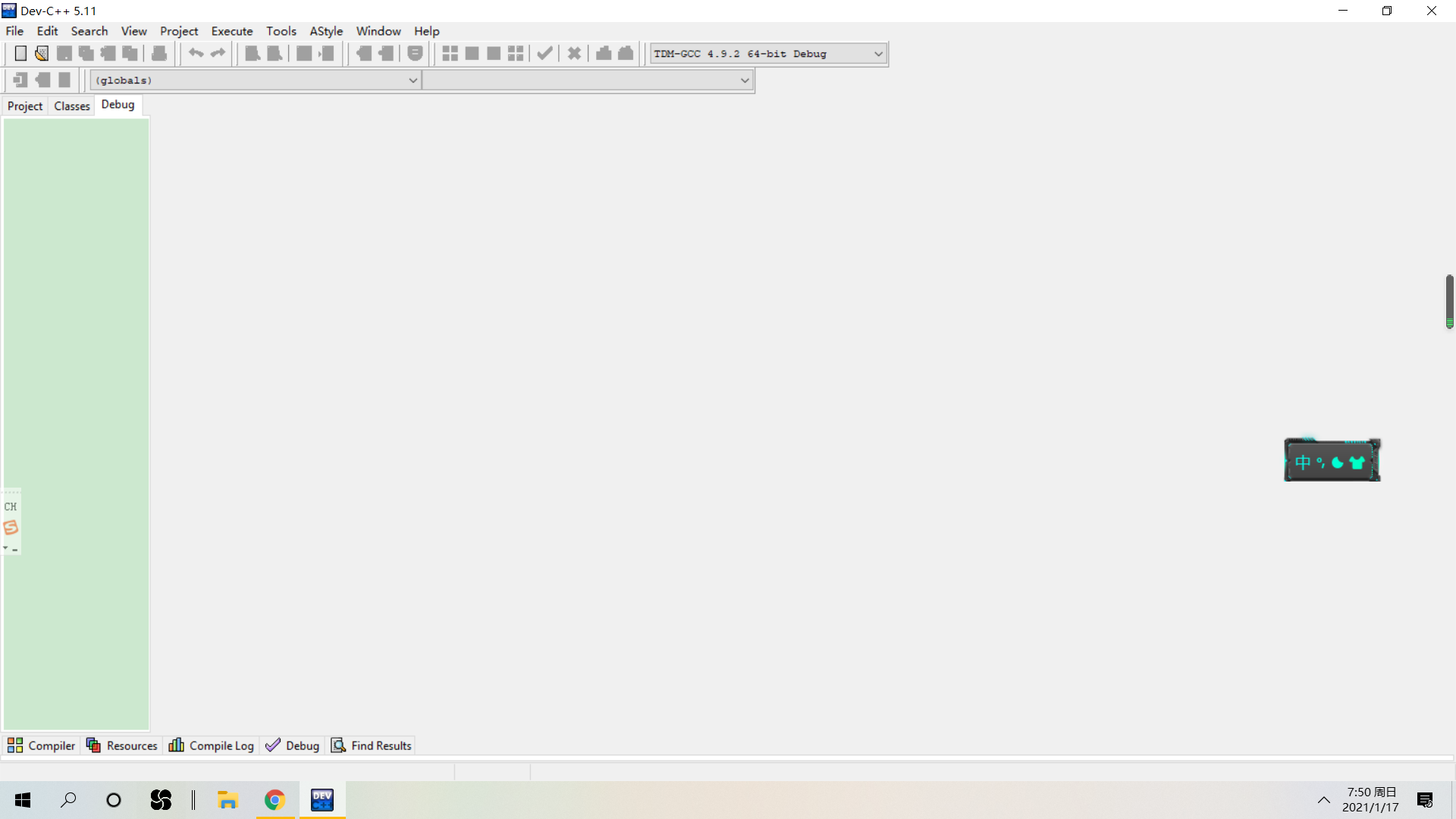The height and width of the screenshot is (819, 1456).
Task: Click the Windows Start button
Action: pos(23,800)
